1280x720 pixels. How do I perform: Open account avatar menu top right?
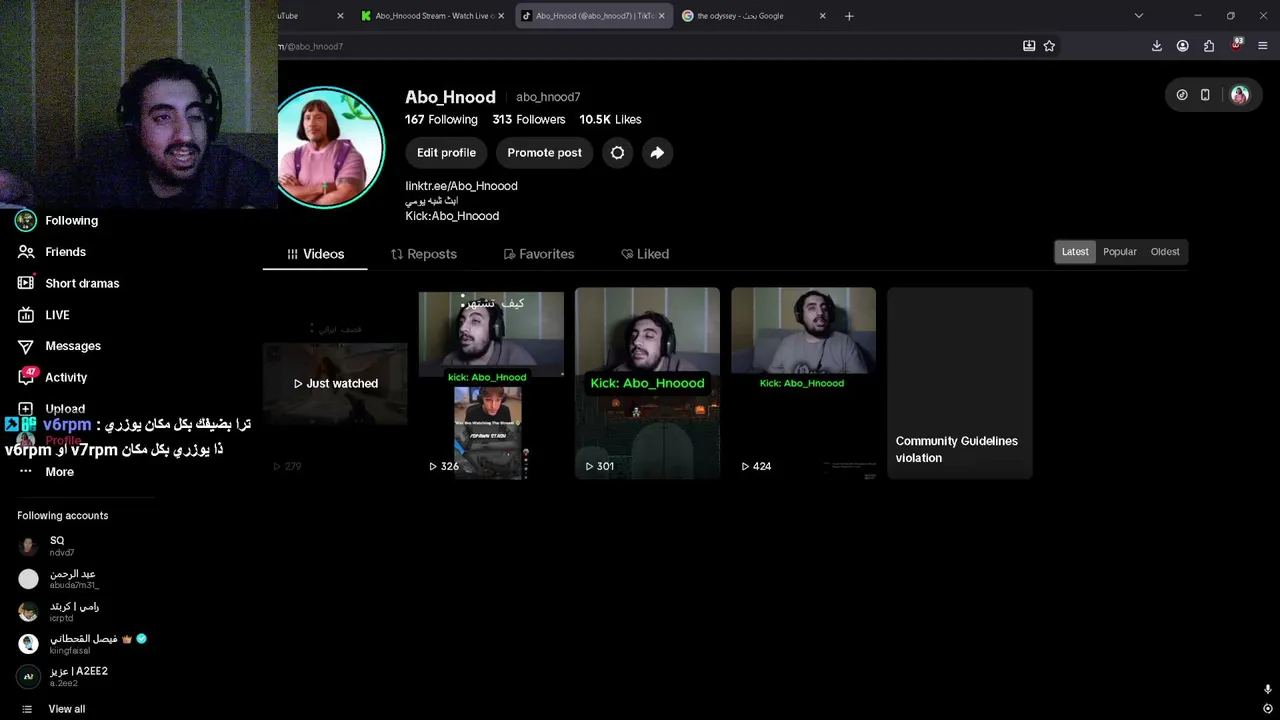tap(1240, 95)
